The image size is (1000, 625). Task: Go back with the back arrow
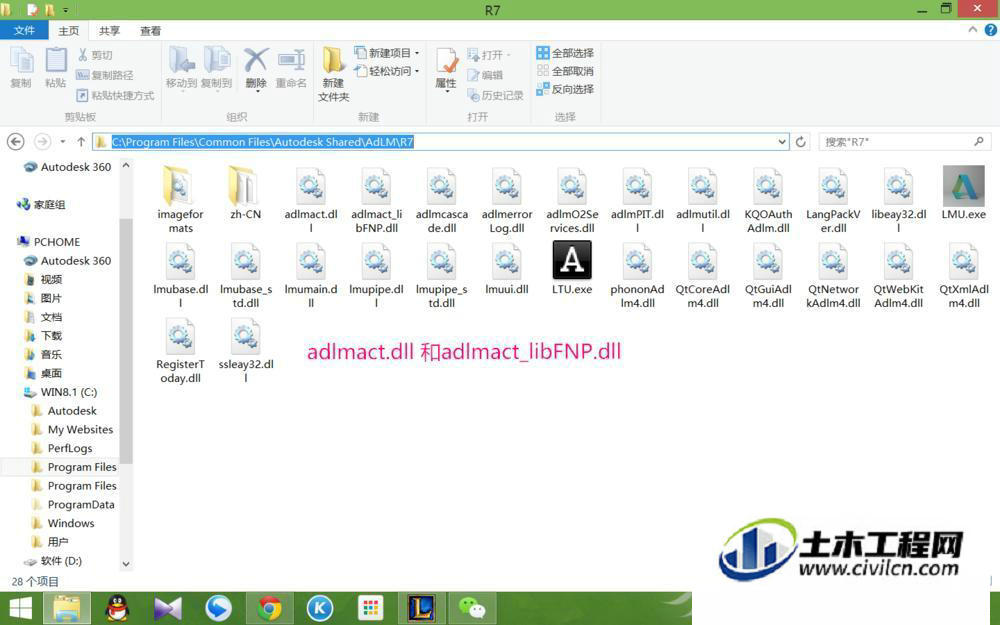pyautogui.click(x=16, y=142)
